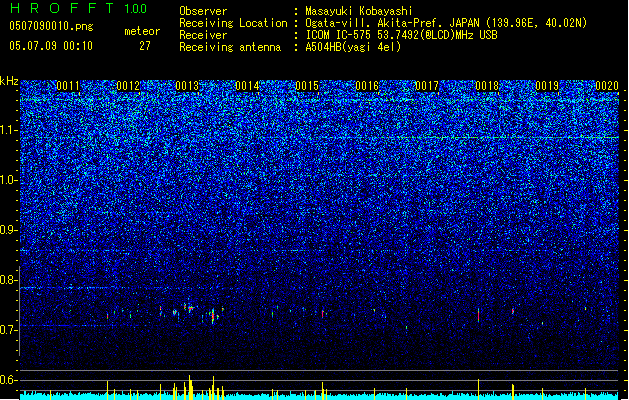Click the red meteor echo at 0018

click(x=479, y=315)
